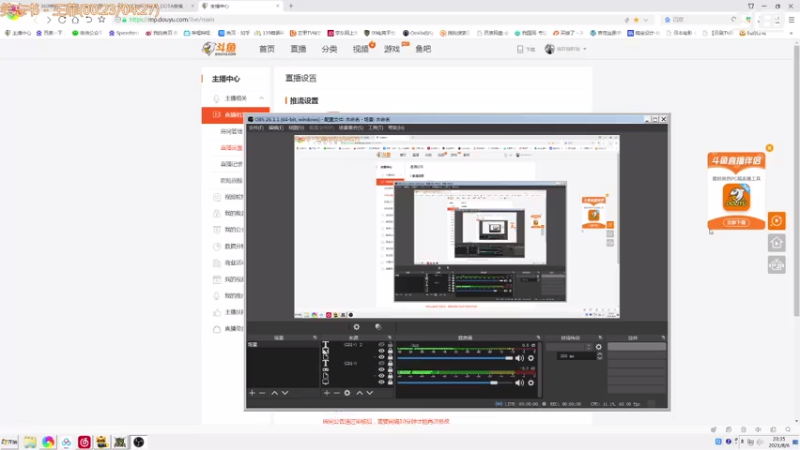Open the Douyu logo home link
Image resolution: width=800 pixels, height=450 pixels.
pos(219,48)
